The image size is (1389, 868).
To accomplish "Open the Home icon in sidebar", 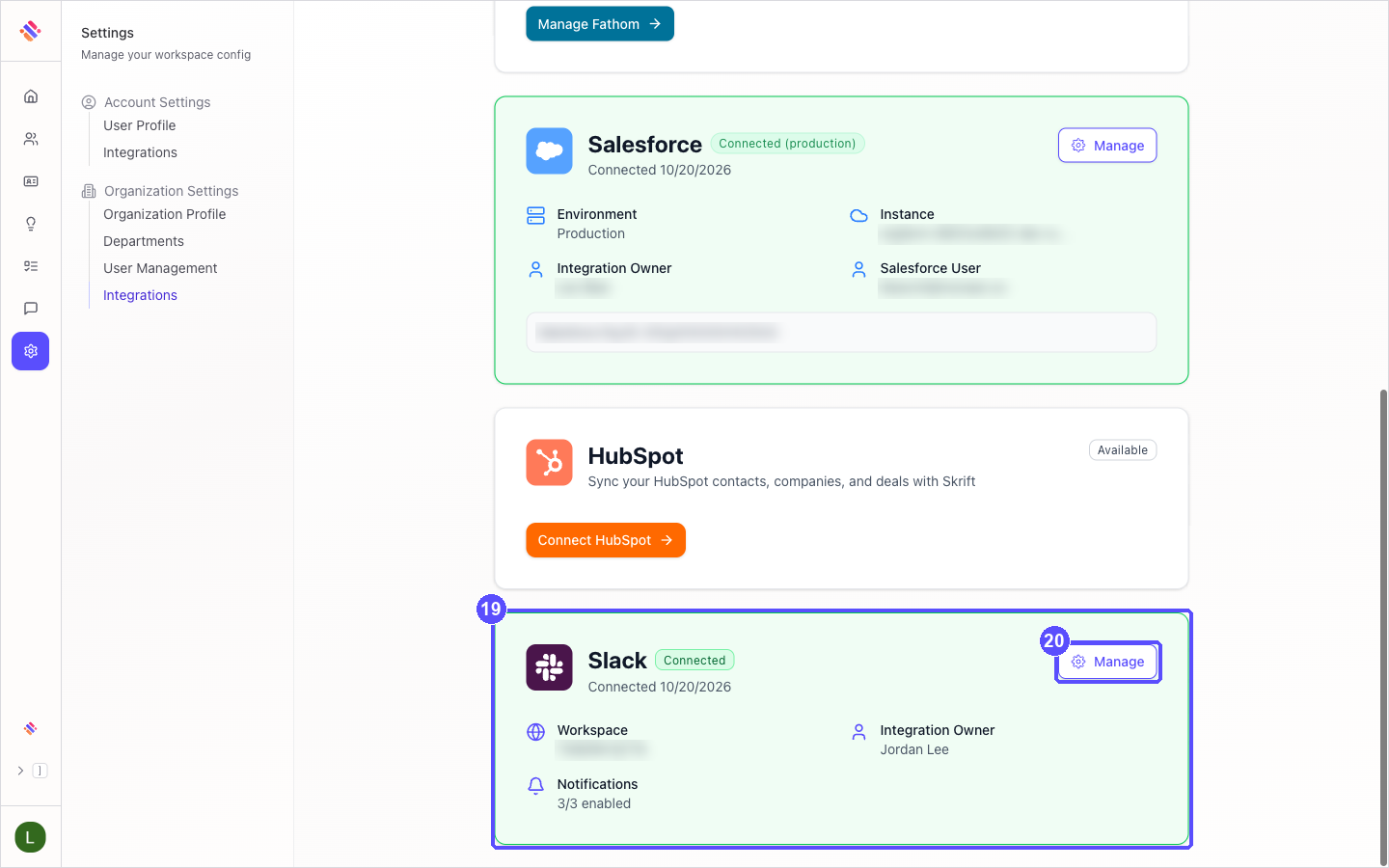I will (31, 96).
